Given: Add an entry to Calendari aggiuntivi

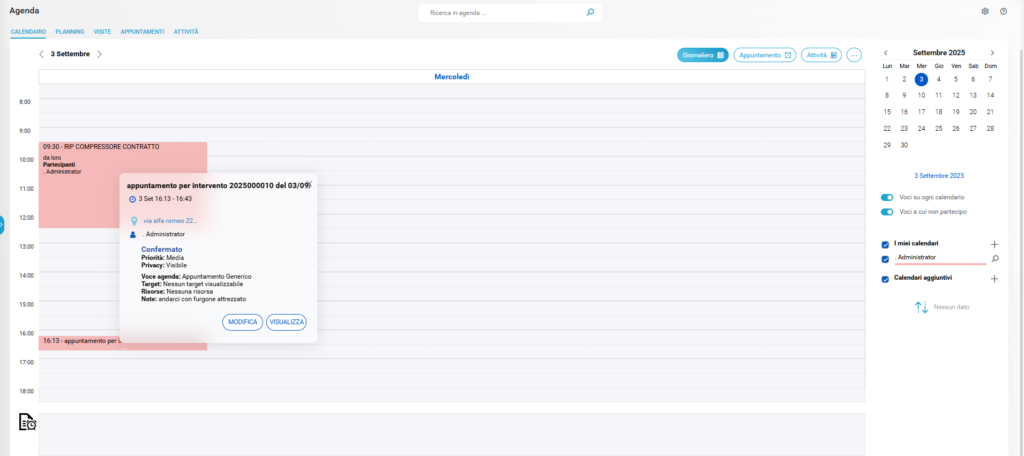Looking at the screenshot, I should tap(994, 279).
